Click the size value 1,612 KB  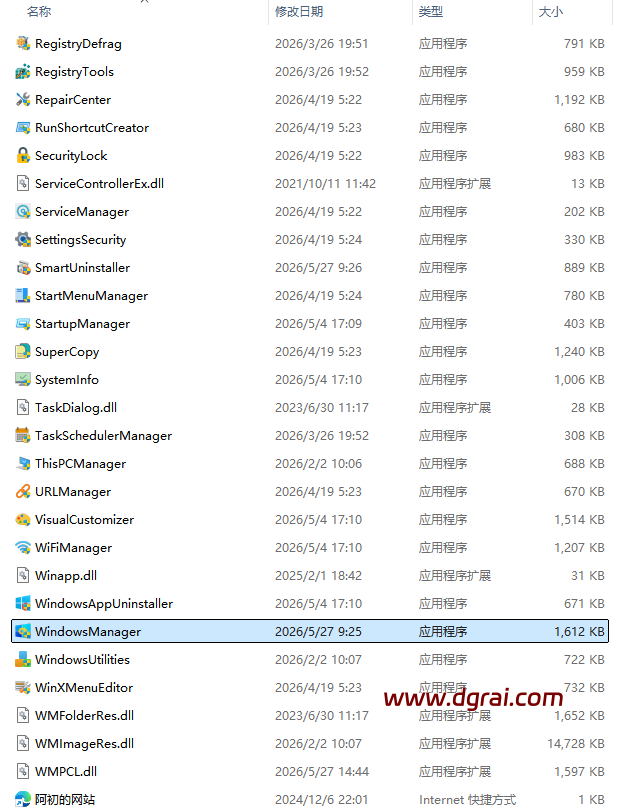point(579,632)
